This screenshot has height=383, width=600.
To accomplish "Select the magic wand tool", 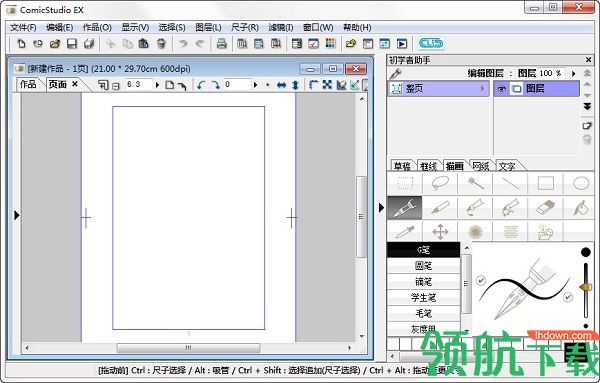I will coord(475,183).
